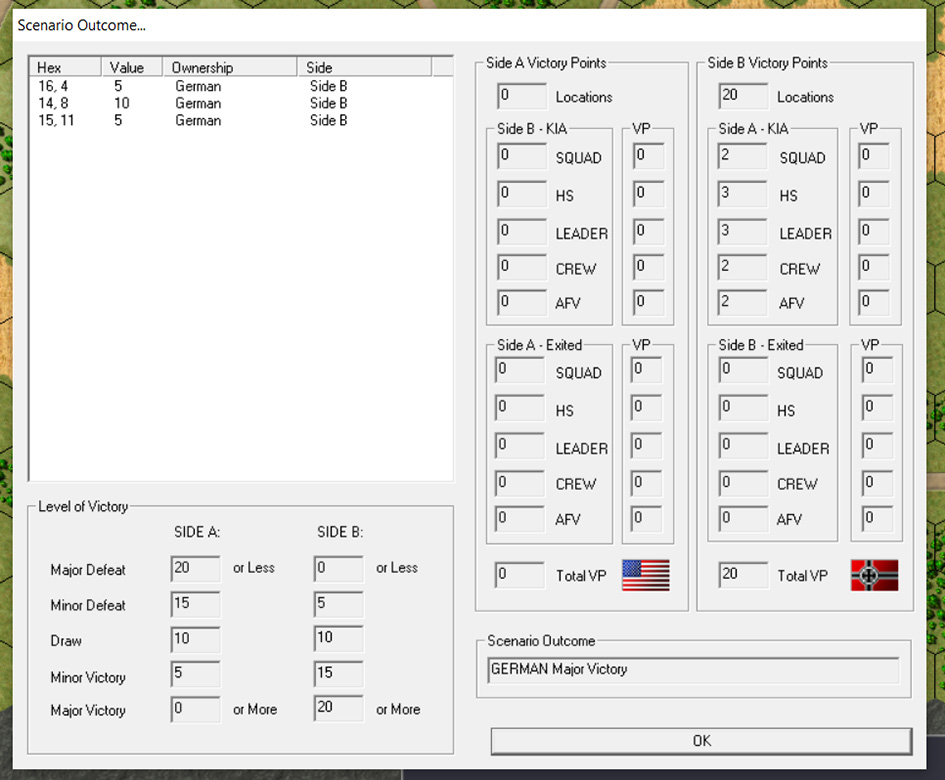
Task: Click Side B - KIA LEADER count field
Action: (522, 231)
